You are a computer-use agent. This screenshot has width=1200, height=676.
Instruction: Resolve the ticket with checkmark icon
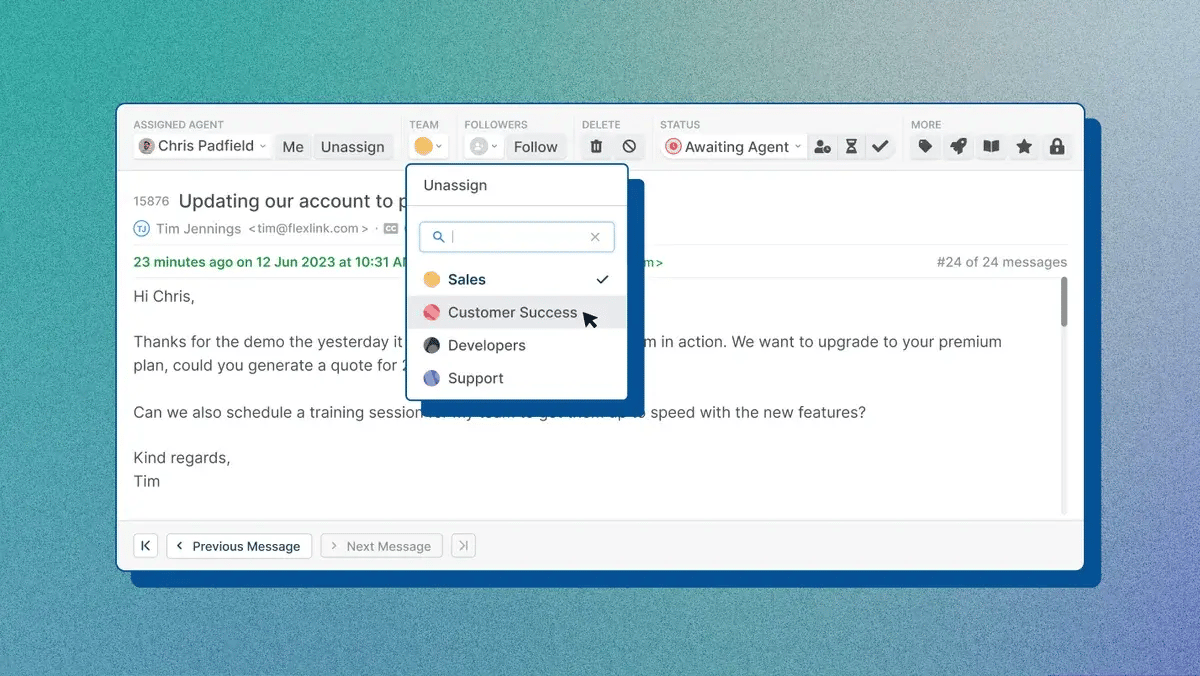coord(880,146)
